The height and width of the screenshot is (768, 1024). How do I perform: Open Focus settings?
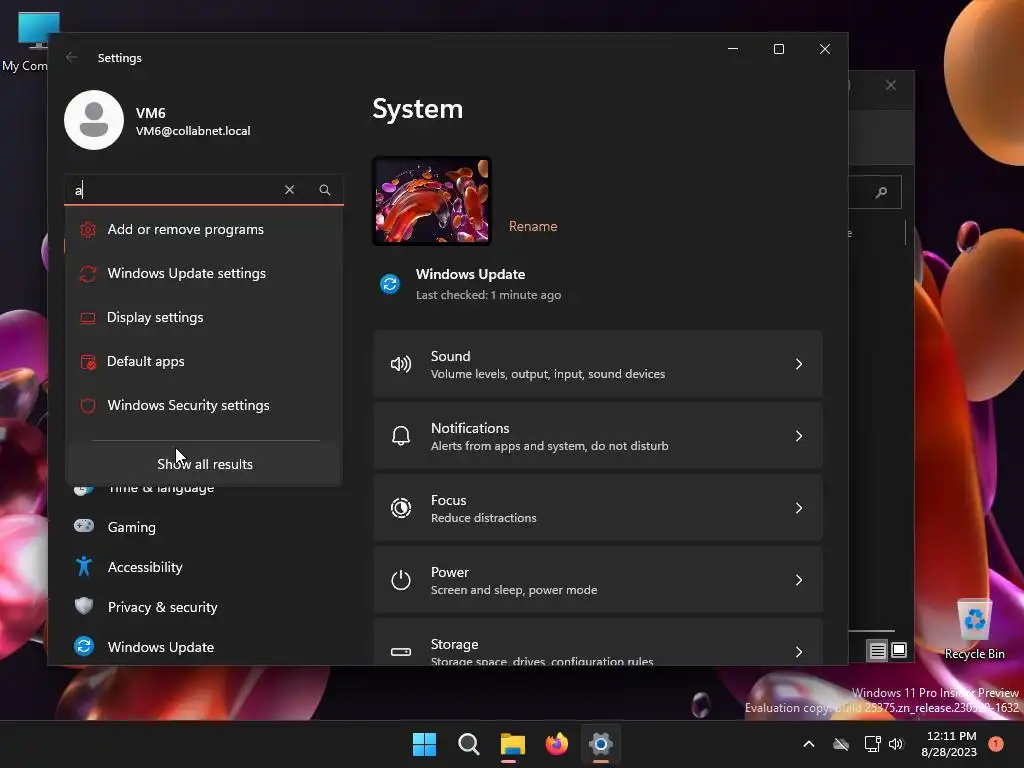(x=598, y=508)
